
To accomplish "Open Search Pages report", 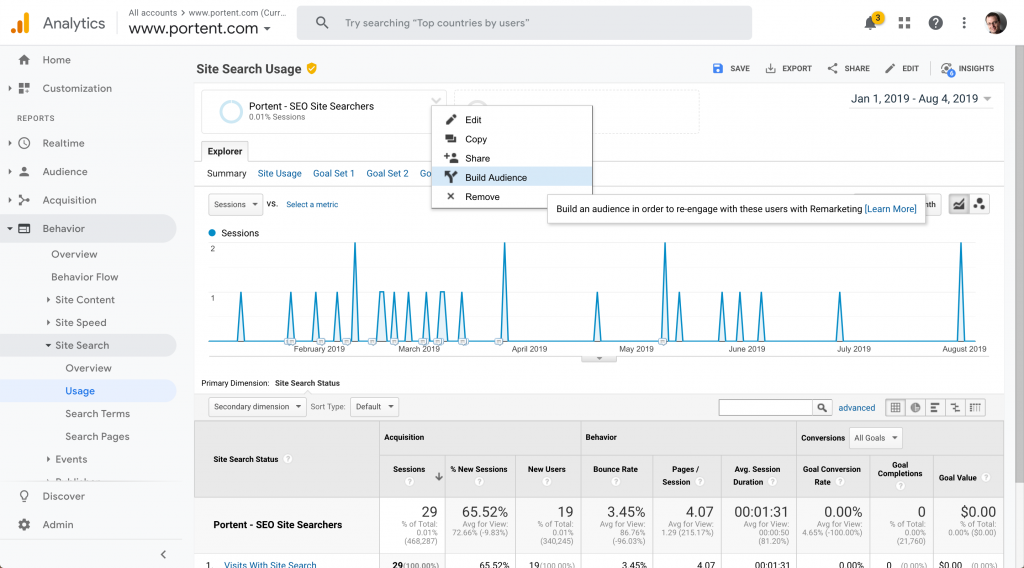I will point(97,437).
